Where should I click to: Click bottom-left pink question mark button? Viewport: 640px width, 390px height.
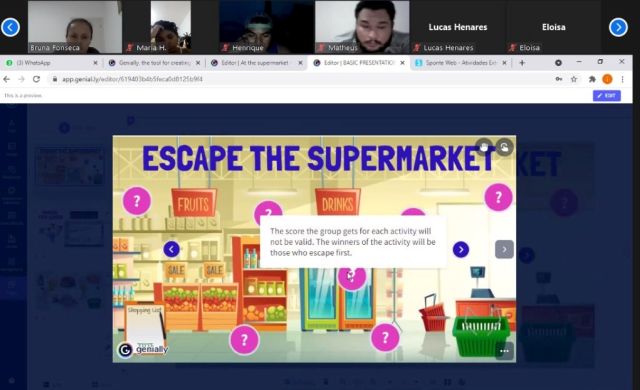pos(244,339)
